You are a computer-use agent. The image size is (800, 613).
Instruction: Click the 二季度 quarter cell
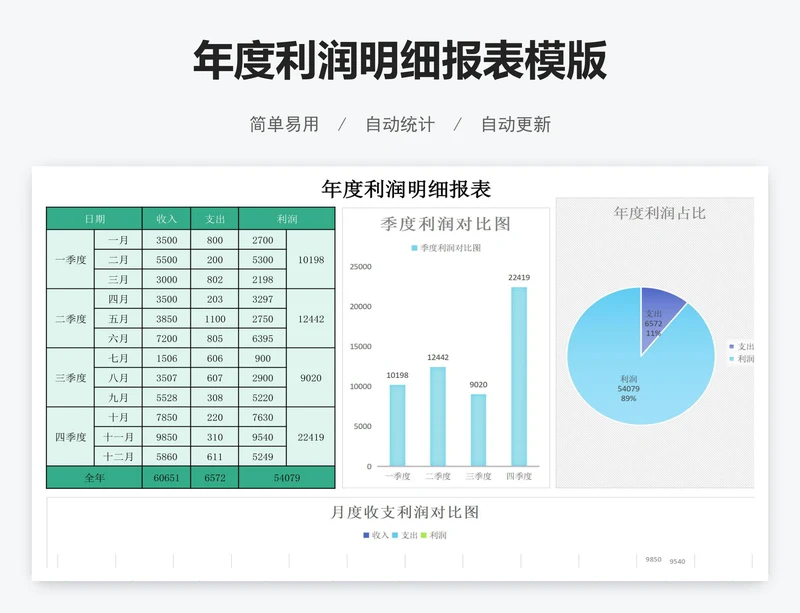click(70, 319)
